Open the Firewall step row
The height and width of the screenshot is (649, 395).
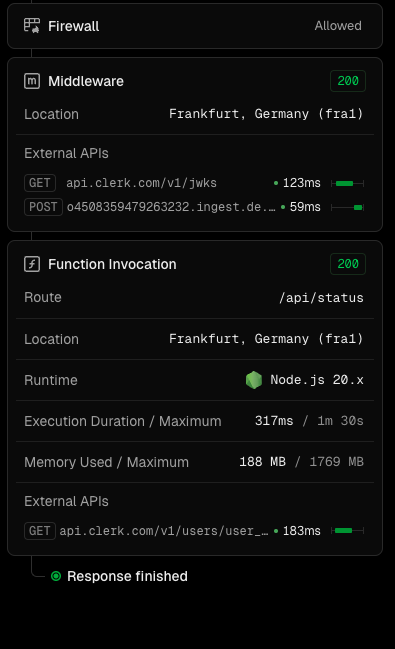tap(195, 26)
